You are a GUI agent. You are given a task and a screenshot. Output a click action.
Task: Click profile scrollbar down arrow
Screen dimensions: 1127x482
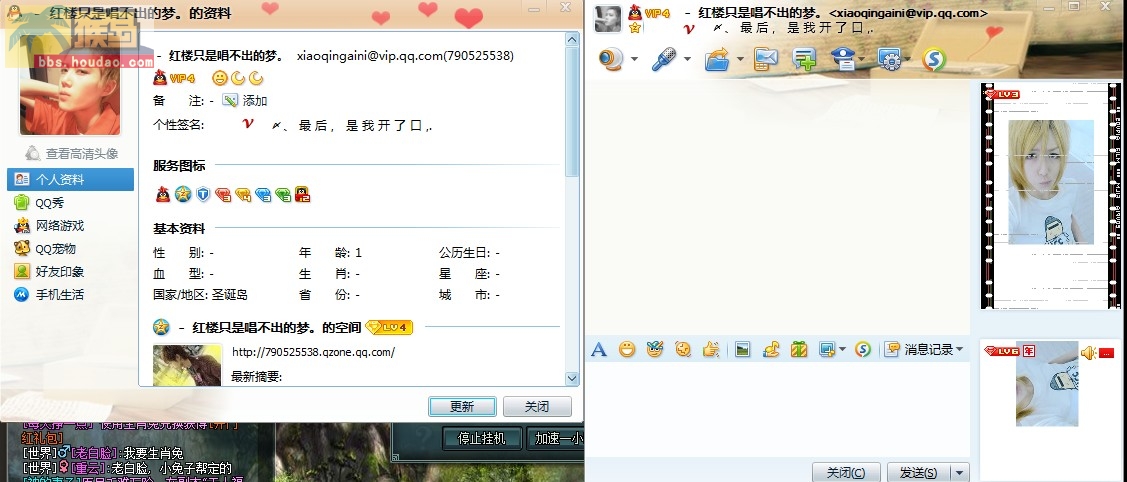click(x=572, y=379)
